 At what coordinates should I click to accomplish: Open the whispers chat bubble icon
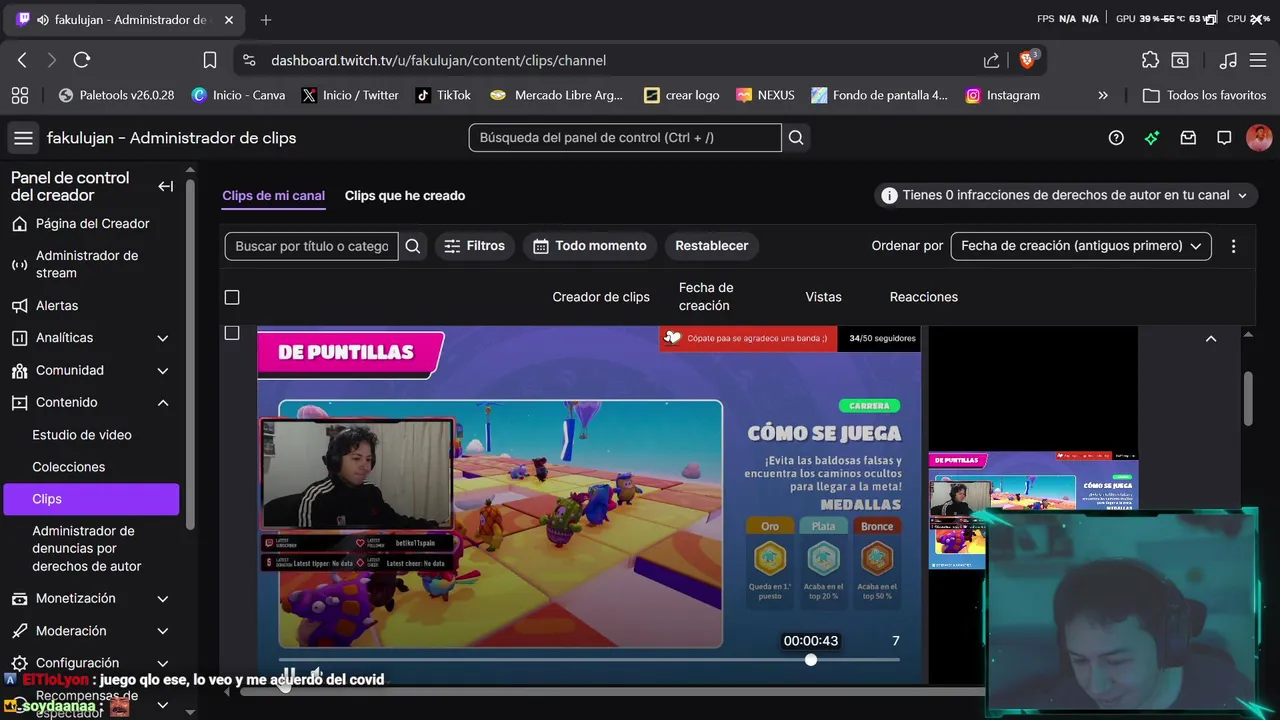(1224, 138)
